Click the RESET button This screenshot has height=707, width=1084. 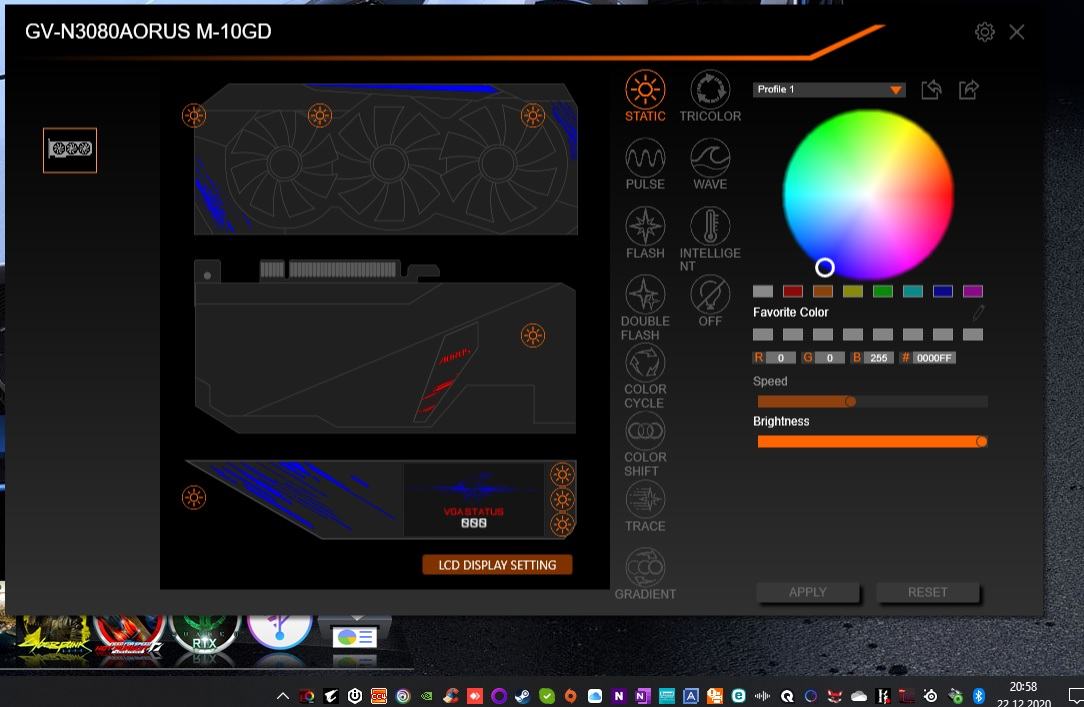pos(928,592)
